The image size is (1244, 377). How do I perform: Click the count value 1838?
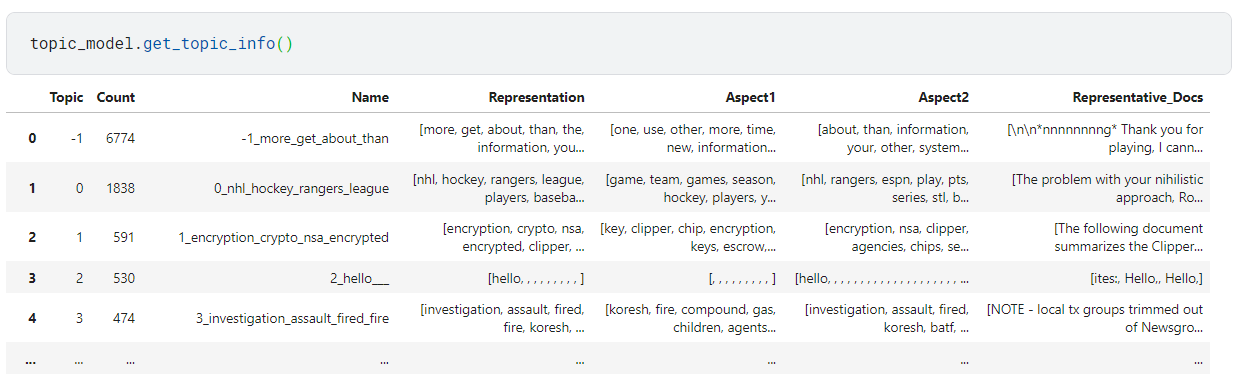pyautogui.click(x=120, y=188)
